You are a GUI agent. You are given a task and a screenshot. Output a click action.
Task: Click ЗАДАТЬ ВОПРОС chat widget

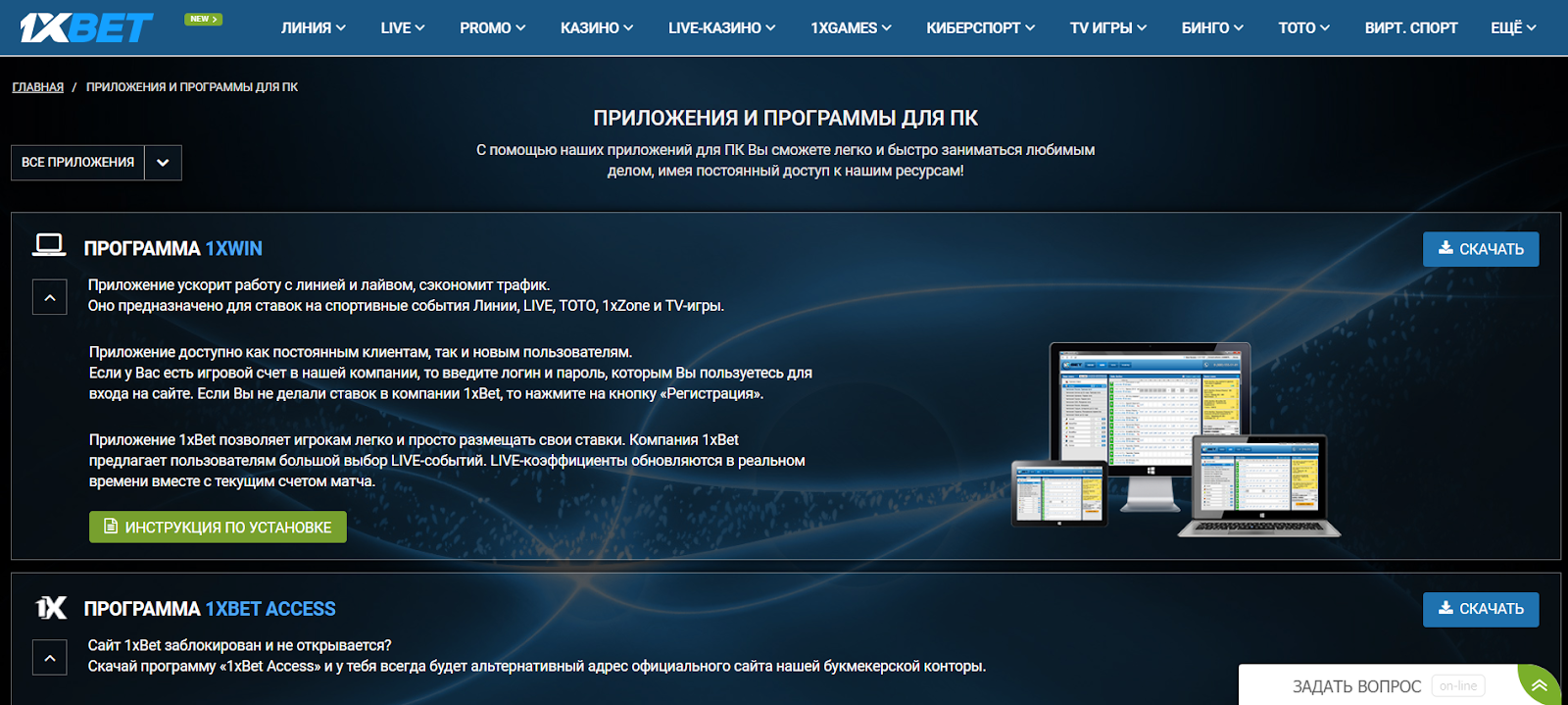1356,686
